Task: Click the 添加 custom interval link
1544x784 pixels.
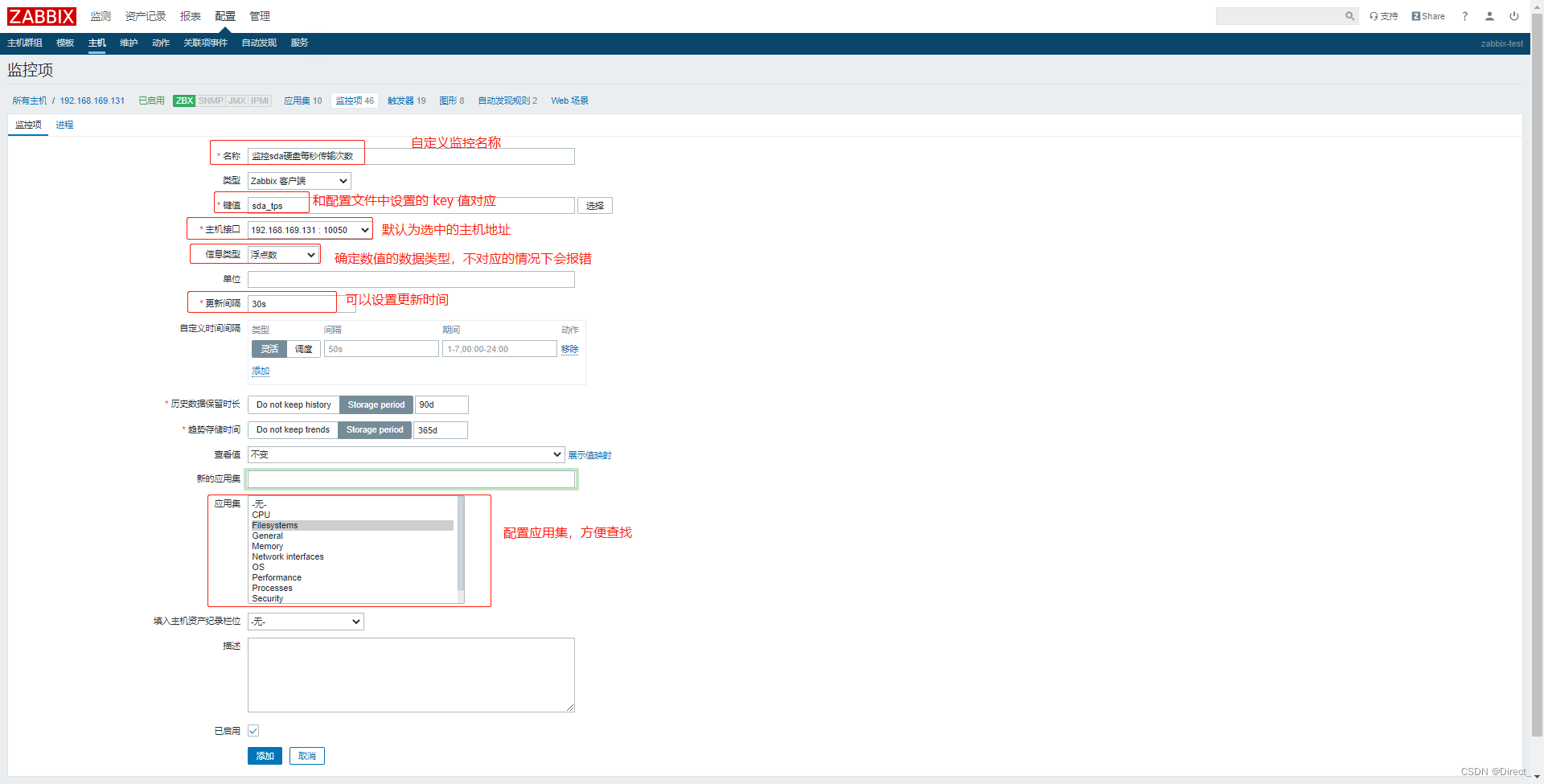Action: (261, 371)
